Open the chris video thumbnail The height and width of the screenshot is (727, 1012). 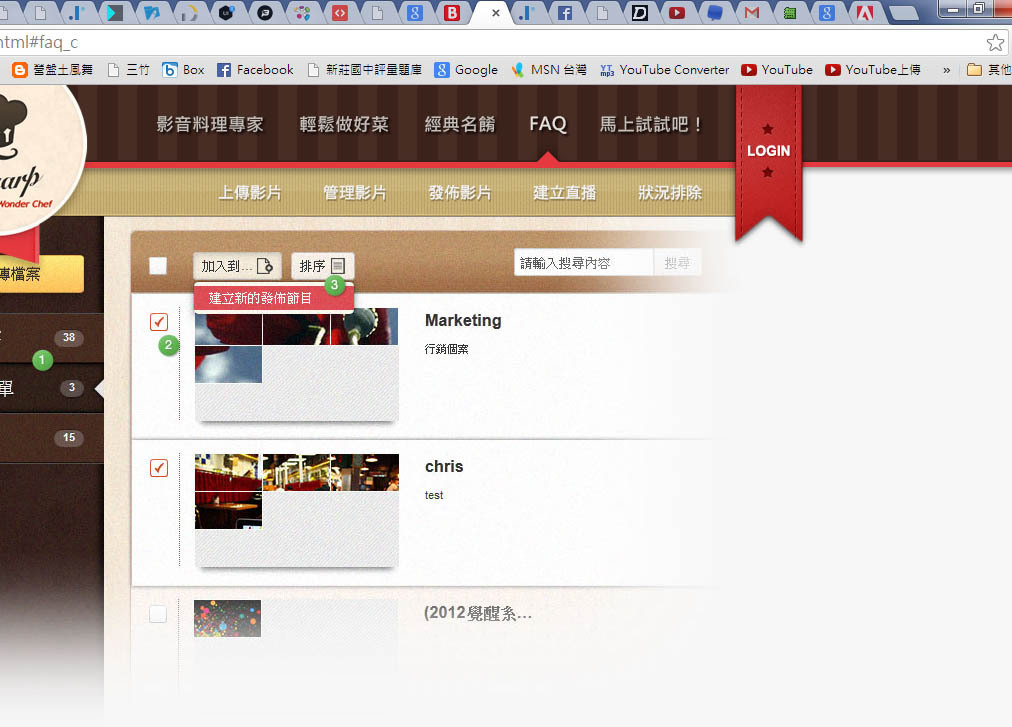tap(296, 510)
